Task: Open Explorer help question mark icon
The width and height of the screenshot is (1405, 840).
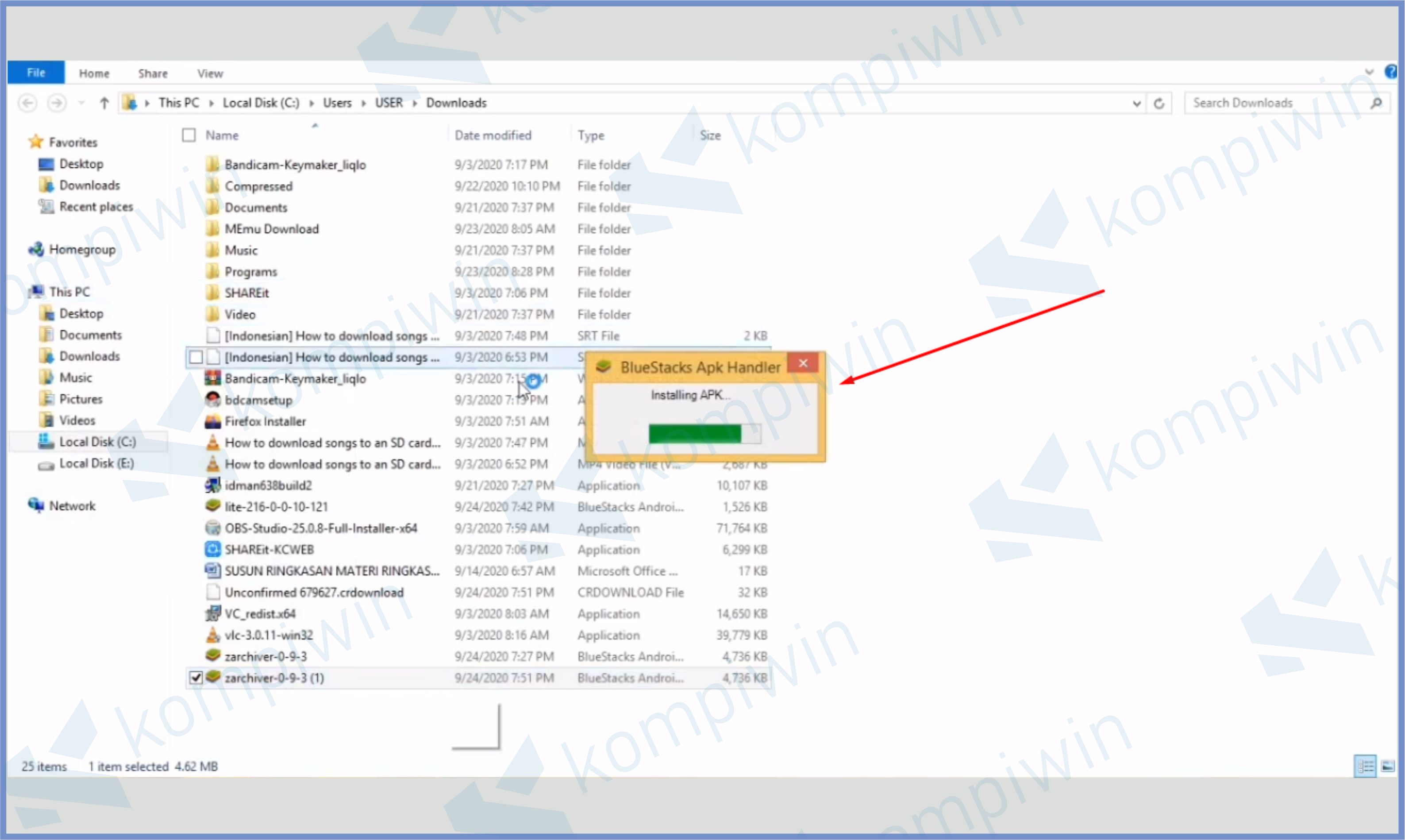Action: (1391, 72)
